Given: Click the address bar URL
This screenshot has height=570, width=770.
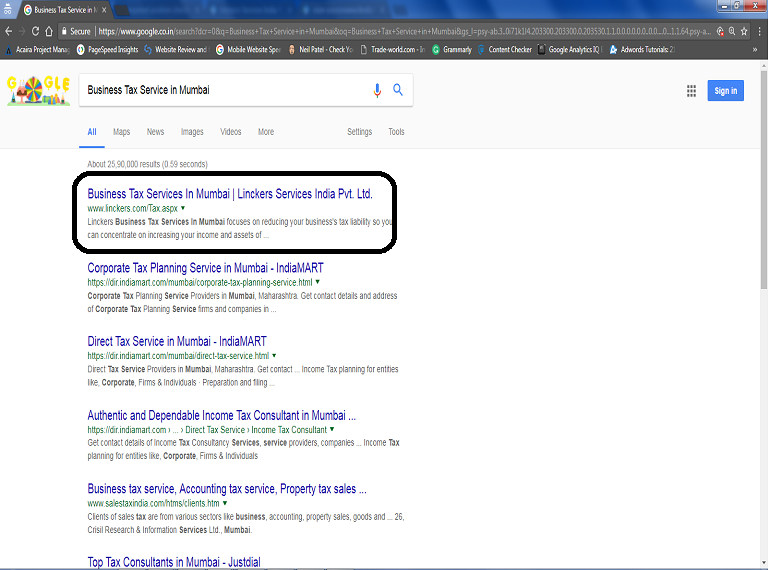Looking at the screenshot, I should 405,31.
